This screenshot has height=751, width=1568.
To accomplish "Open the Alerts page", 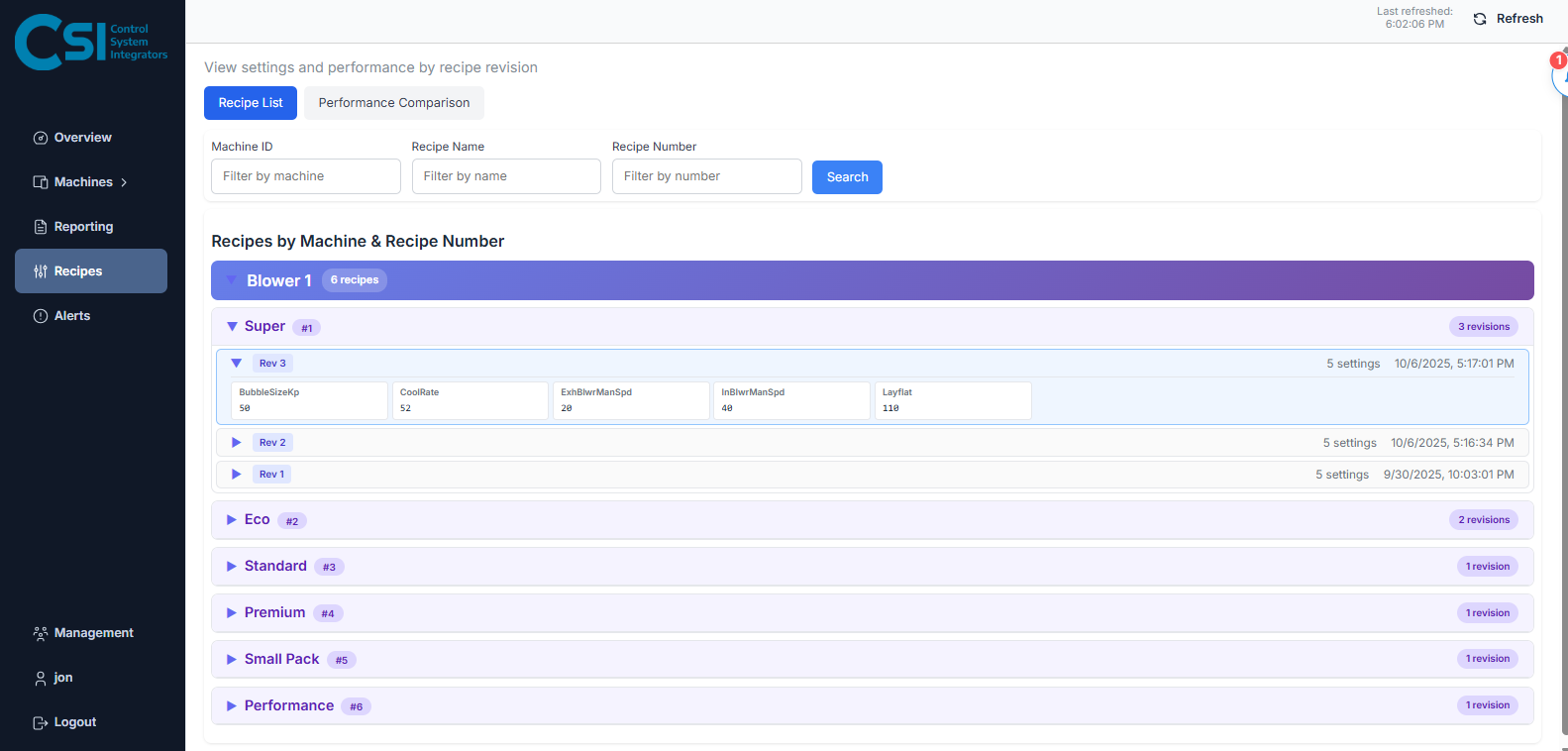I will pos(91,316).
